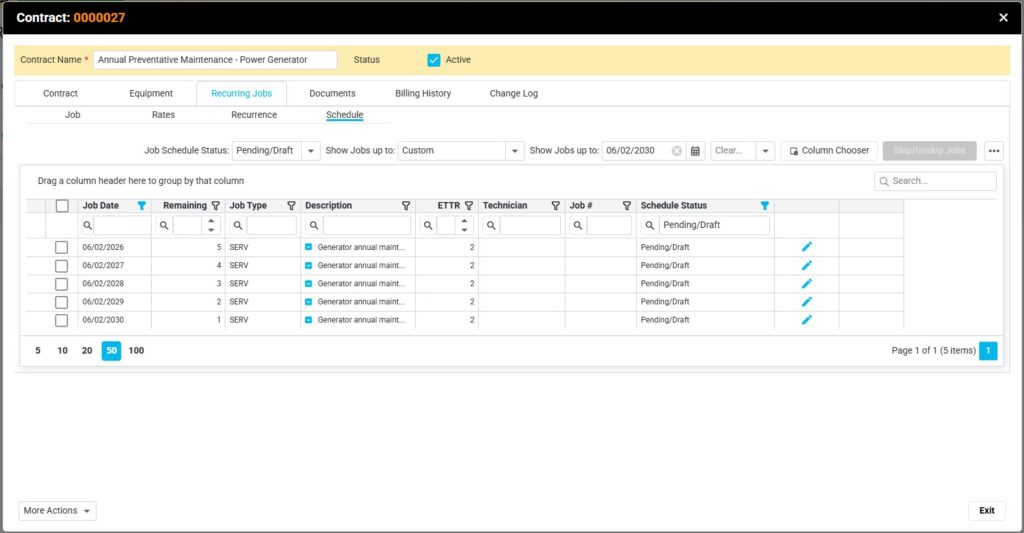Set page size to 100 items

(136, 351)
